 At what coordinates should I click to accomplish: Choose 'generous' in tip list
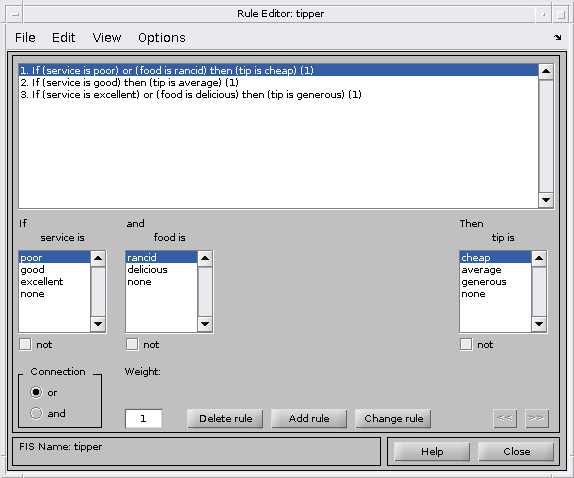click(x=495, y=282)
